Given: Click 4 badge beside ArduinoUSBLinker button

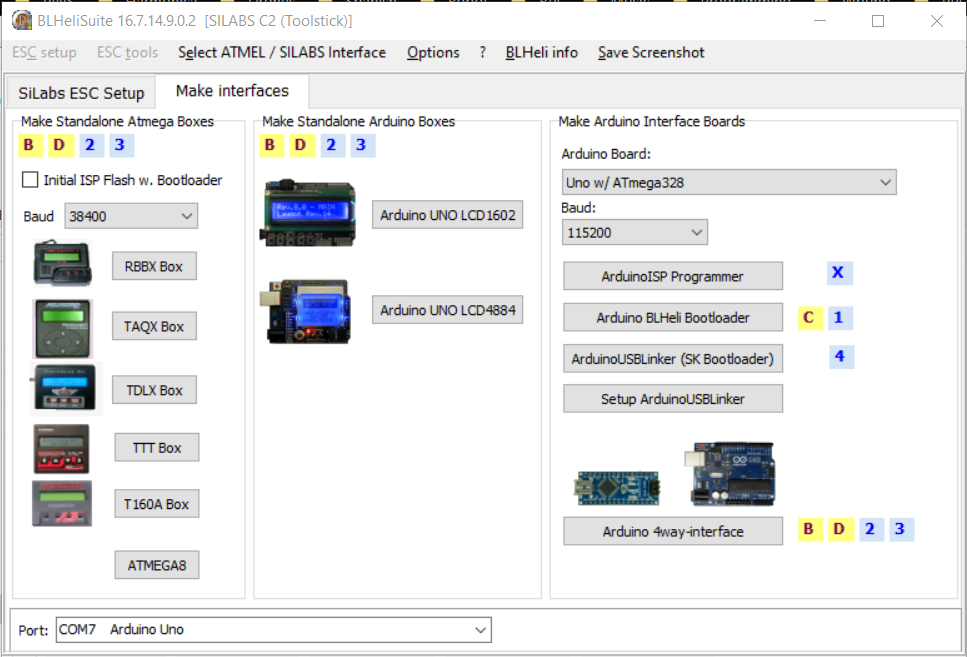Looking at the screenshot, I should 841,357.
